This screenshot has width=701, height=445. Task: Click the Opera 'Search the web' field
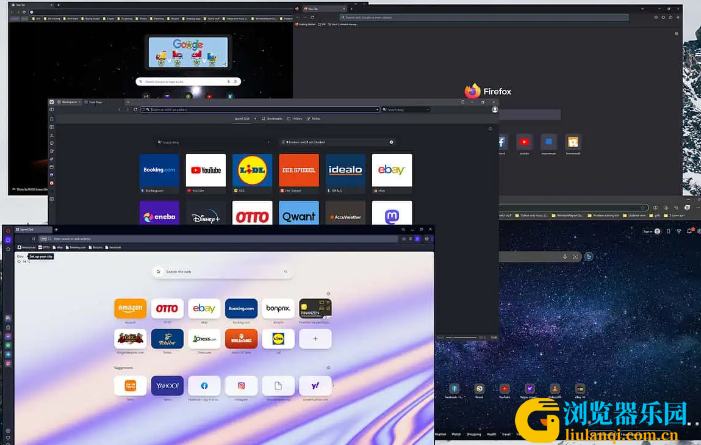pyautogui.click(x=223, y=271)
